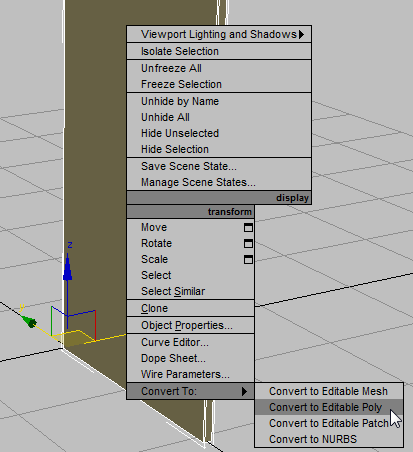The image size is (413, 452).
Task: Expand Viewport Lighting and Shadows submenu arrow
Action: pyautogui.click(x=301, y=34)
